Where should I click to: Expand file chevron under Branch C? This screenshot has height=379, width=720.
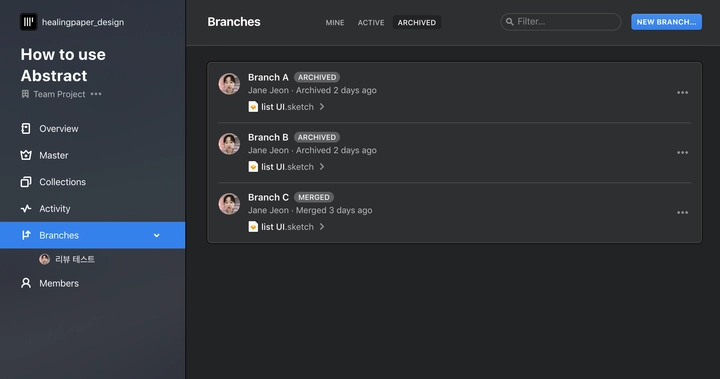(322, 226)
